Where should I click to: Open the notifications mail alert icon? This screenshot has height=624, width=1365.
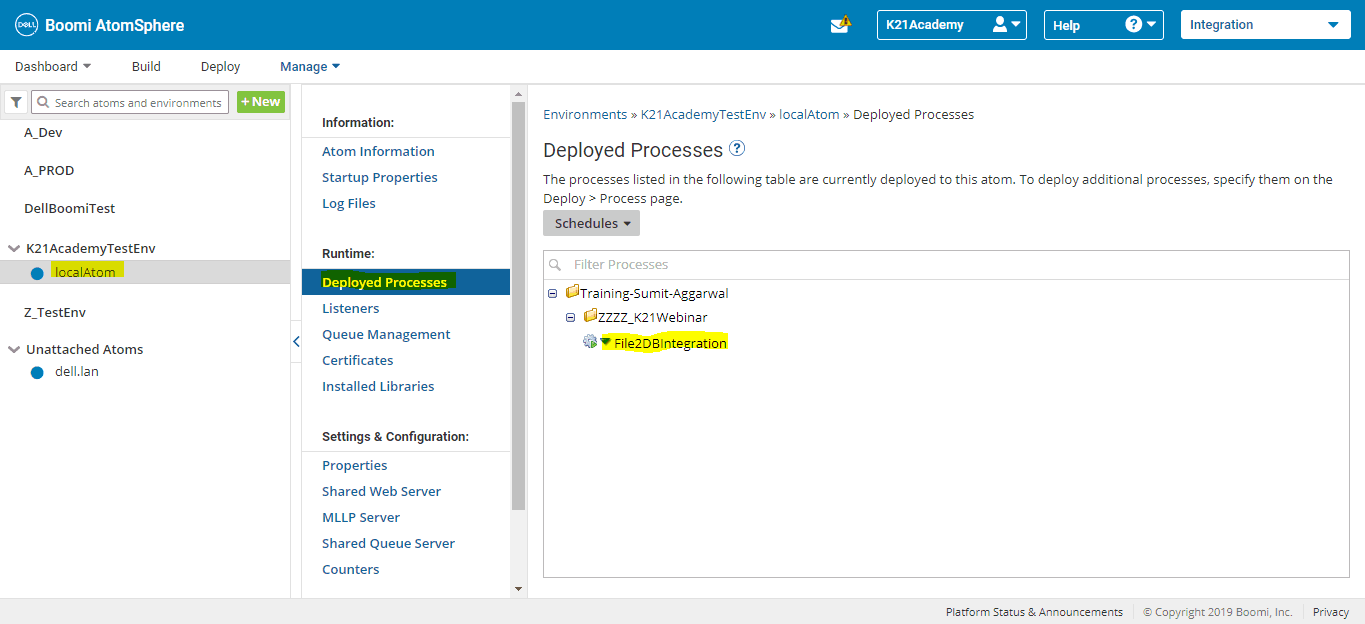coord(840,24)
